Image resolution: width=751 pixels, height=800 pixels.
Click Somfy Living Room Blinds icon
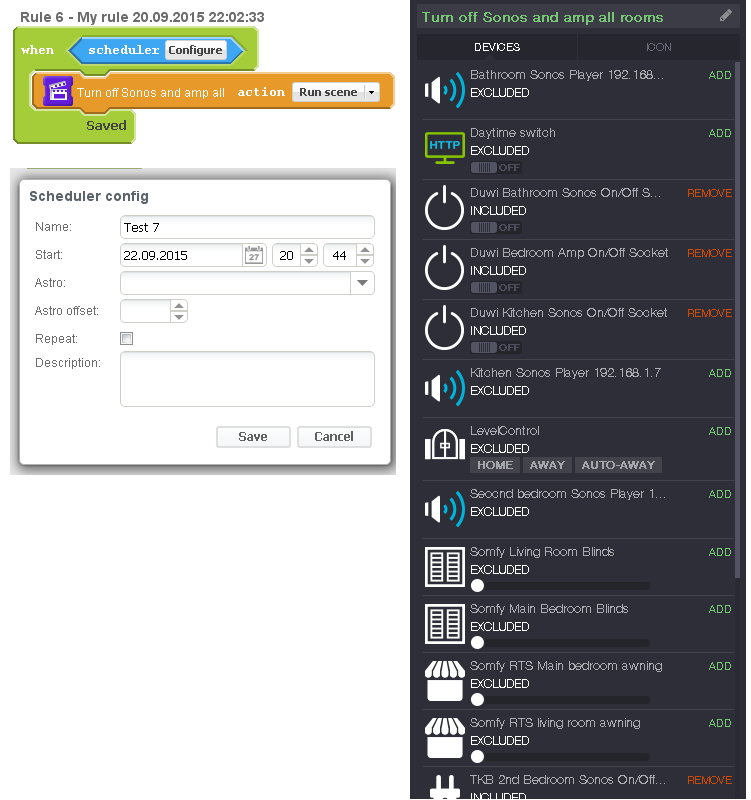click(444, 567)
